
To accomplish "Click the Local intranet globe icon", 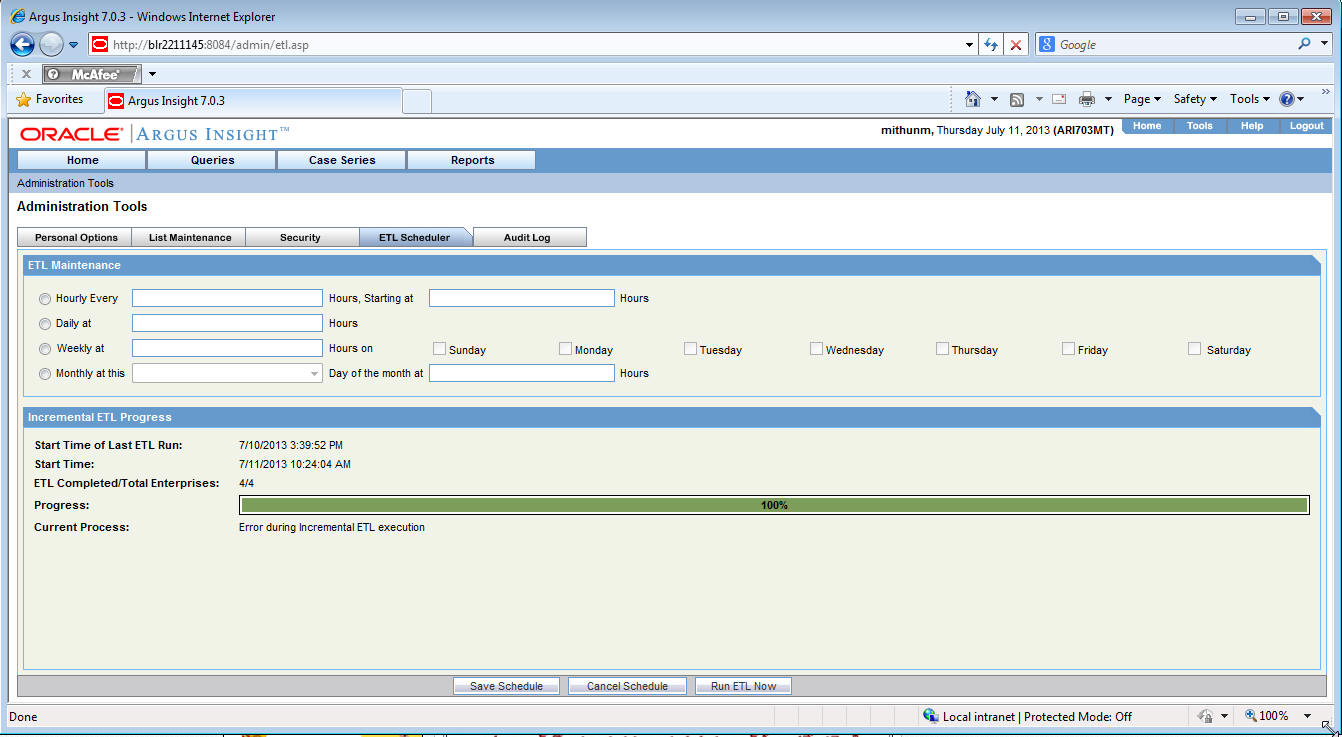I will click(931, 716).
